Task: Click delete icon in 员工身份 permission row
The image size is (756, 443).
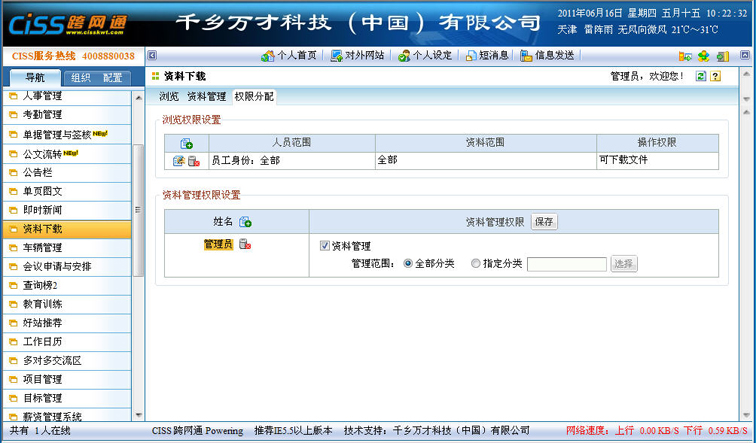Action: click(x=193, y=161)
